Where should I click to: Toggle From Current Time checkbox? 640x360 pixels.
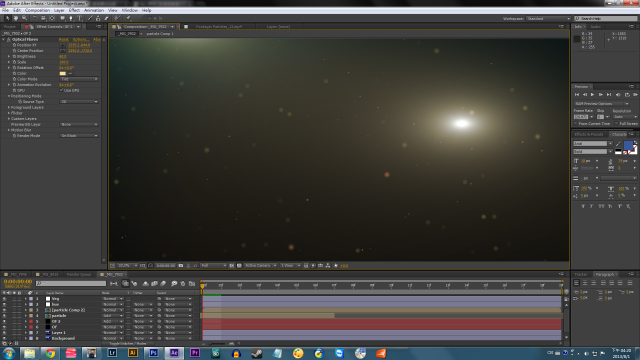[576, 124]
